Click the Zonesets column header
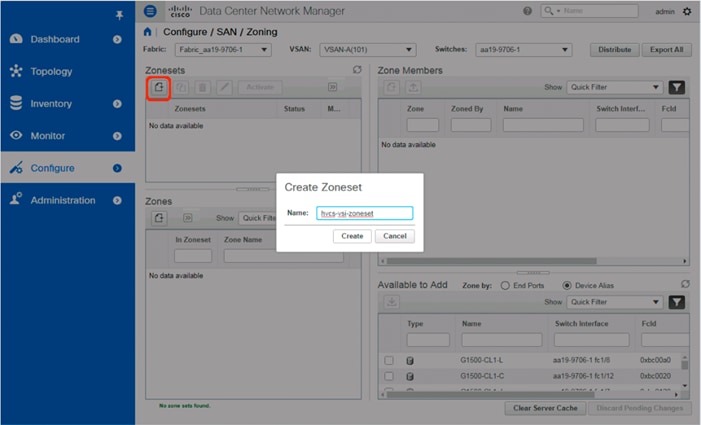701x425 pixels. 190,109
